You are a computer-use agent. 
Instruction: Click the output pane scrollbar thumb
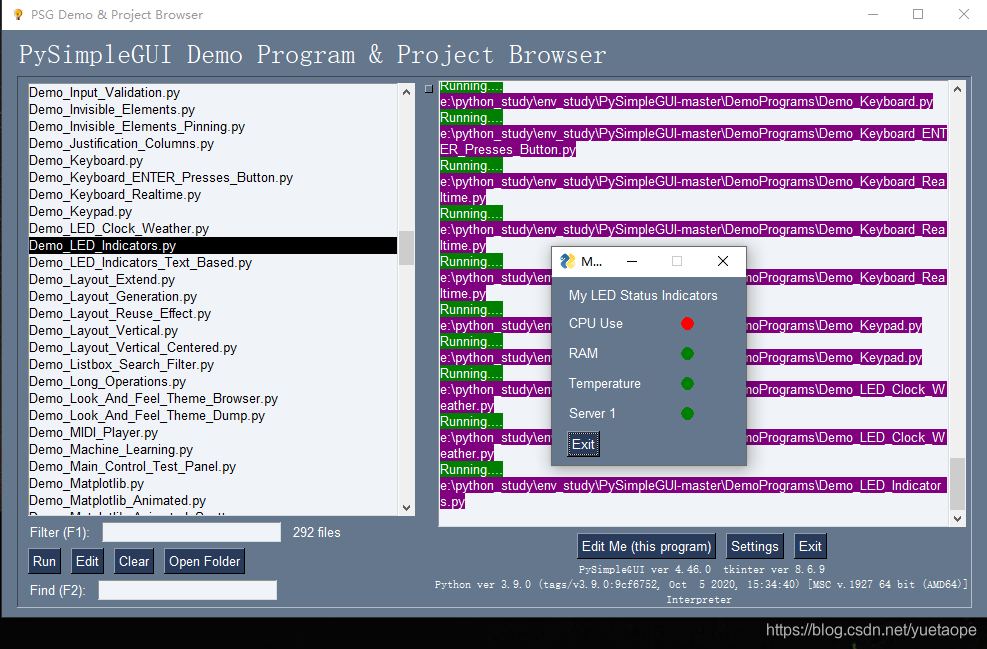(957, 483)
